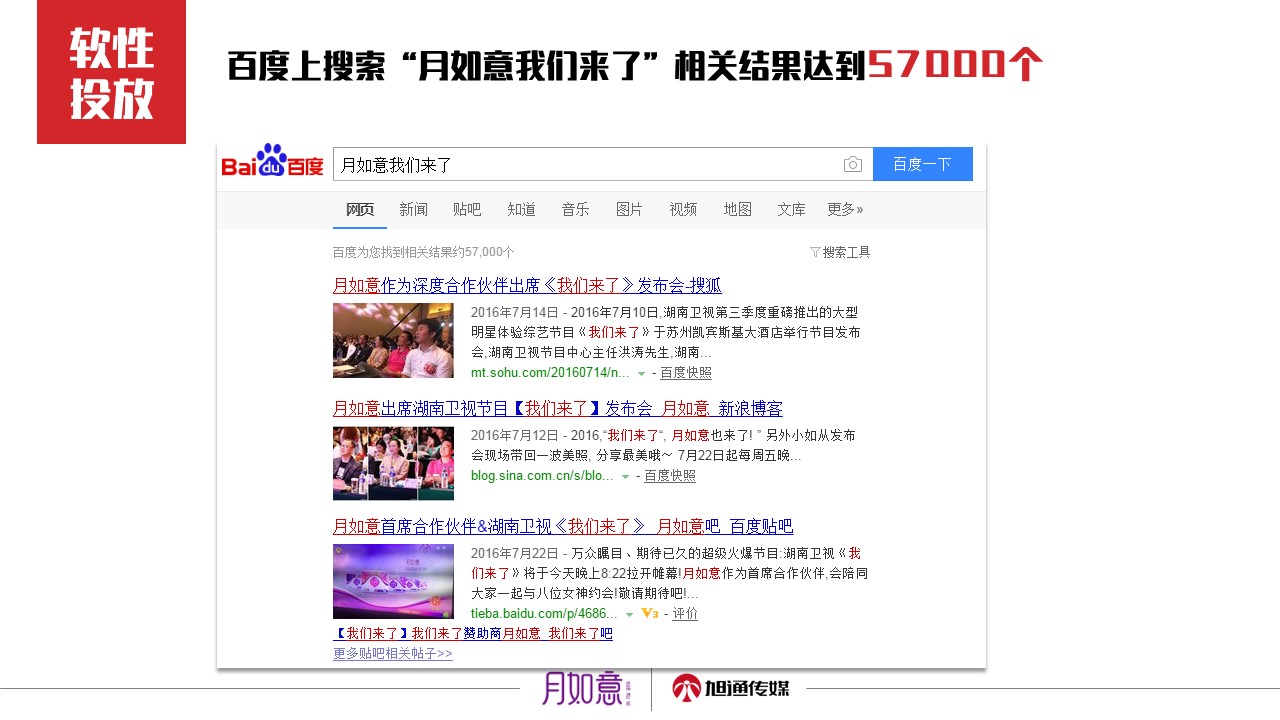Expand arrow next to tieba.baidu.com URL
The image size is (1280, 720).
pos(629,614)
